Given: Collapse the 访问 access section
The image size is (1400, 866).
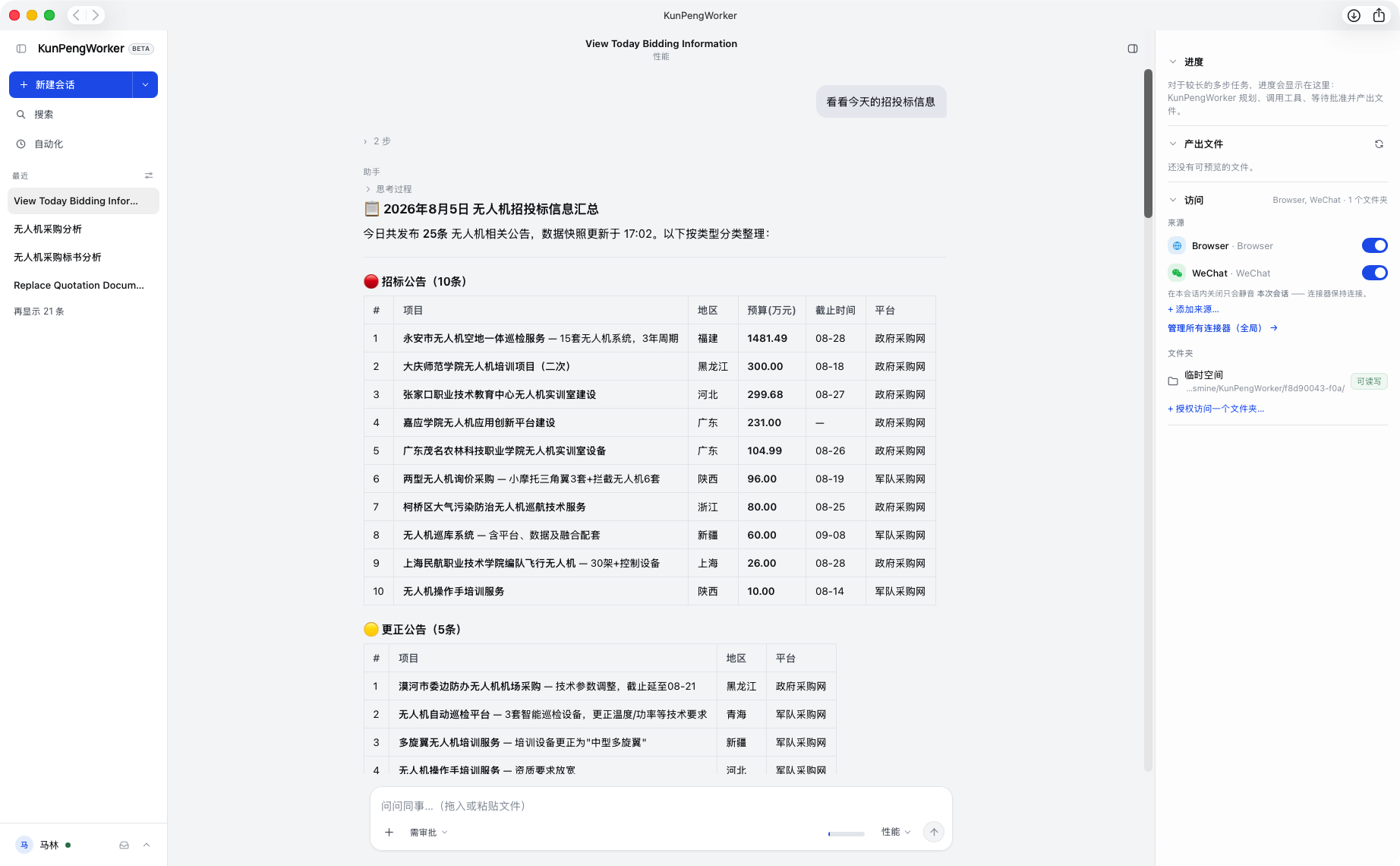Looking at the screenshot, I should (x=1173, y=201).
